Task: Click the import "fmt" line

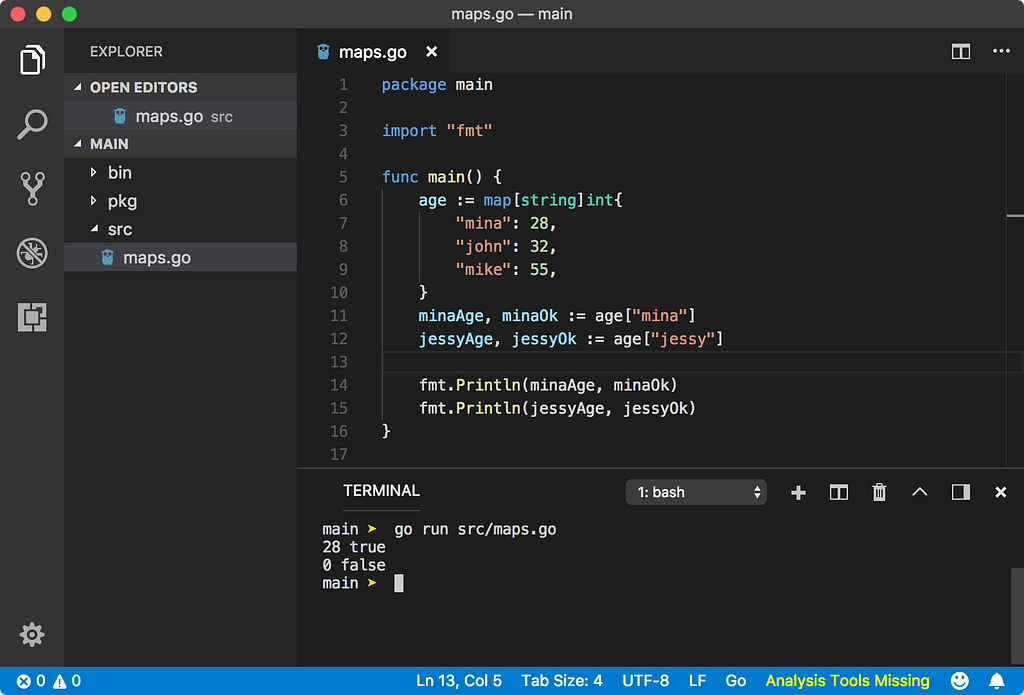Action: pos(437,131)
